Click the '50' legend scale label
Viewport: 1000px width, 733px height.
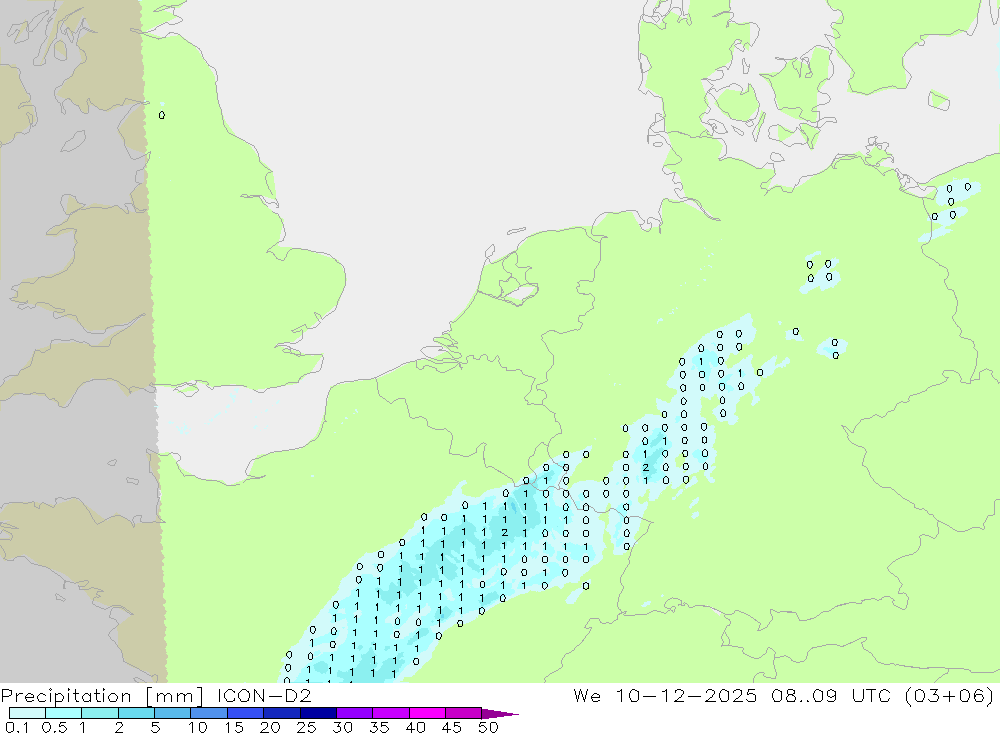coord(489,727)
